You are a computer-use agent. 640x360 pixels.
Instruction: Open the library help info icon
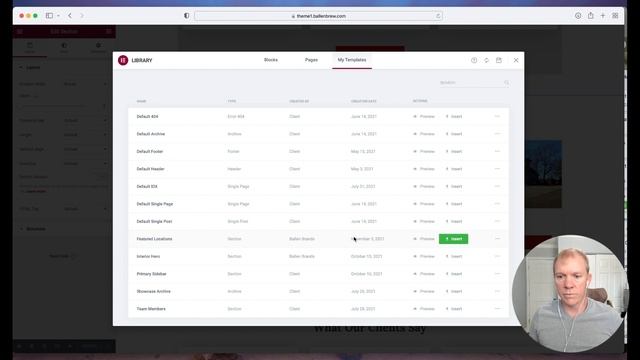(x=474, y=60)
